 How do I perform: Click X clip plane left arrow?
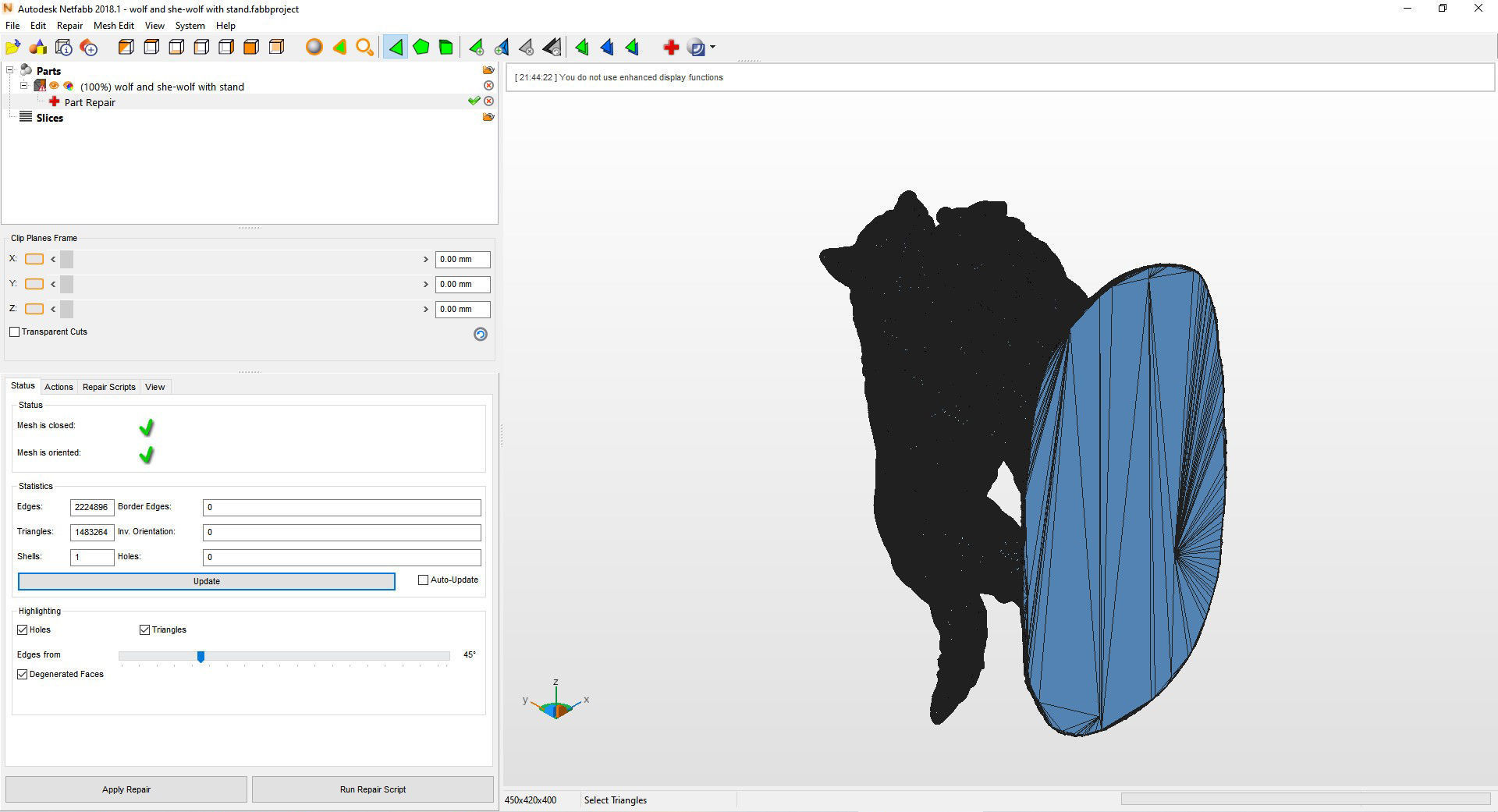coord(53,260)
